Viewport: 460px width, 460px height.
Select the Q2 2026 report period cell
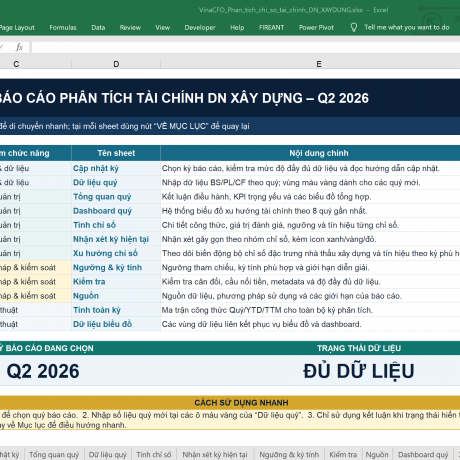click(x=43, y=371)
